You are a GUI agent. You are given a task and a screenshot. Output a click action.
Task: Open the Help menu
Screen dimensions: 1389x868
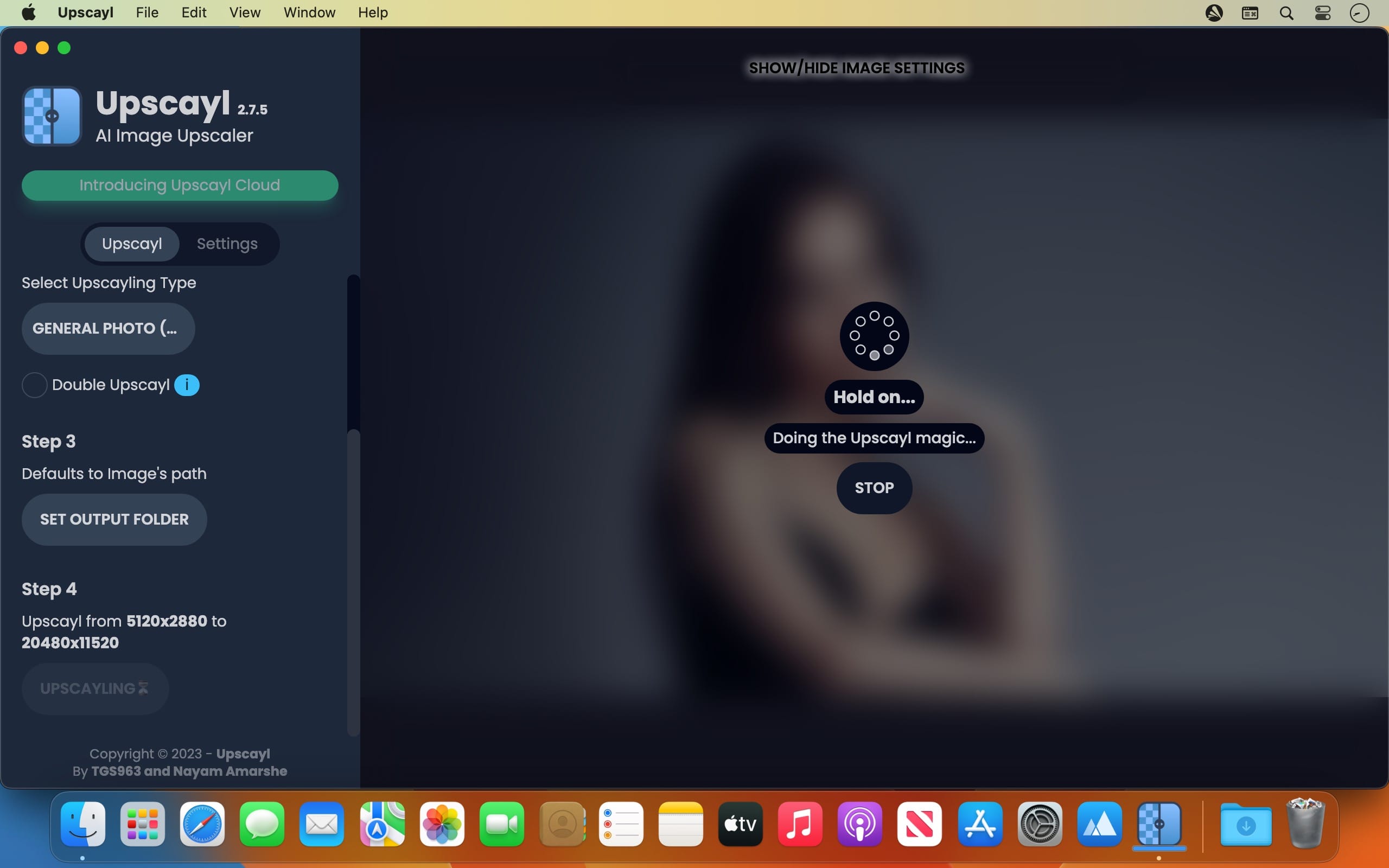click(373, 12)
